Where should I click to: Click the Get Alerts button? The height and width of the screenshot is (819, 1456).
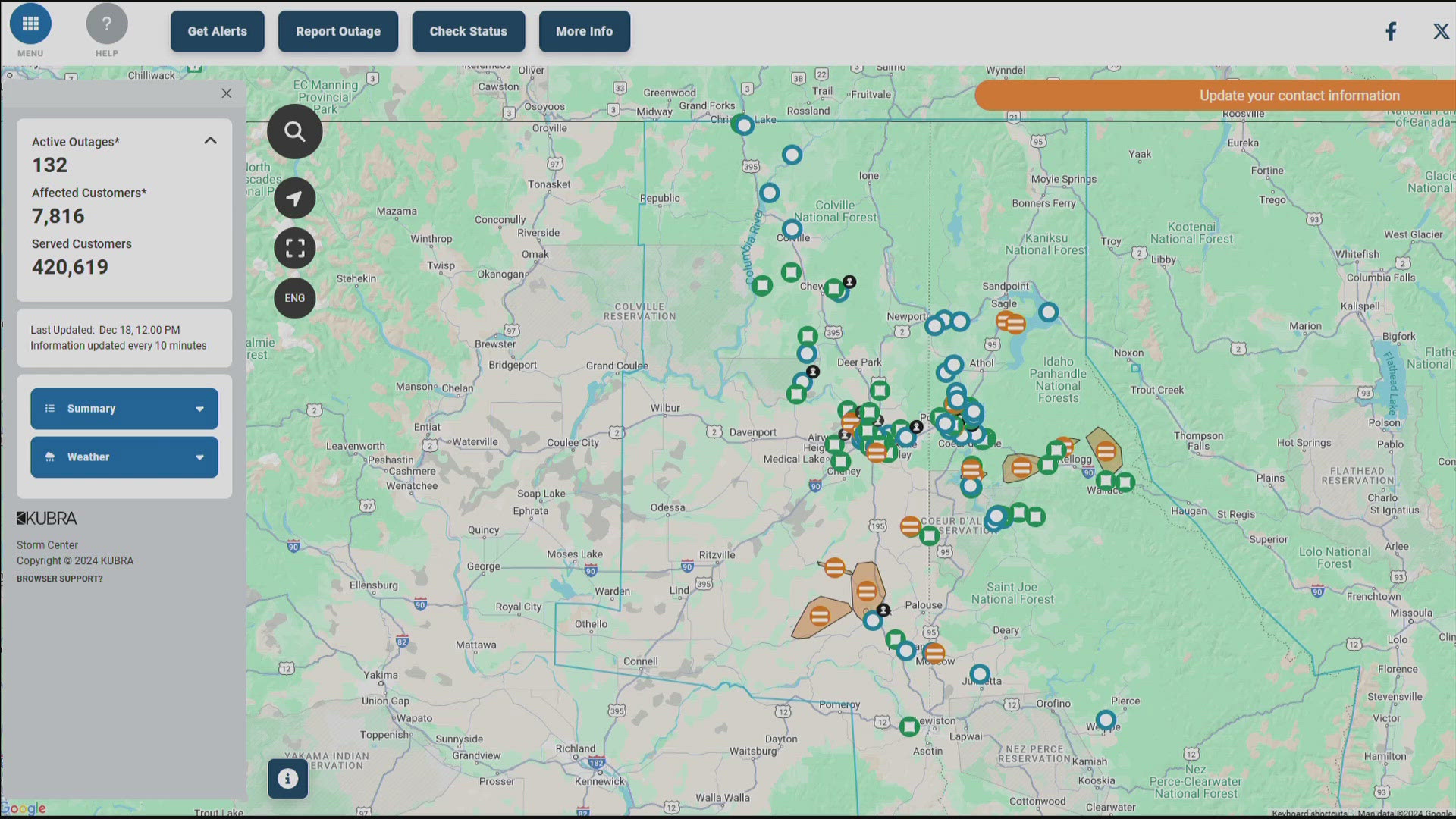coord(217,31)
